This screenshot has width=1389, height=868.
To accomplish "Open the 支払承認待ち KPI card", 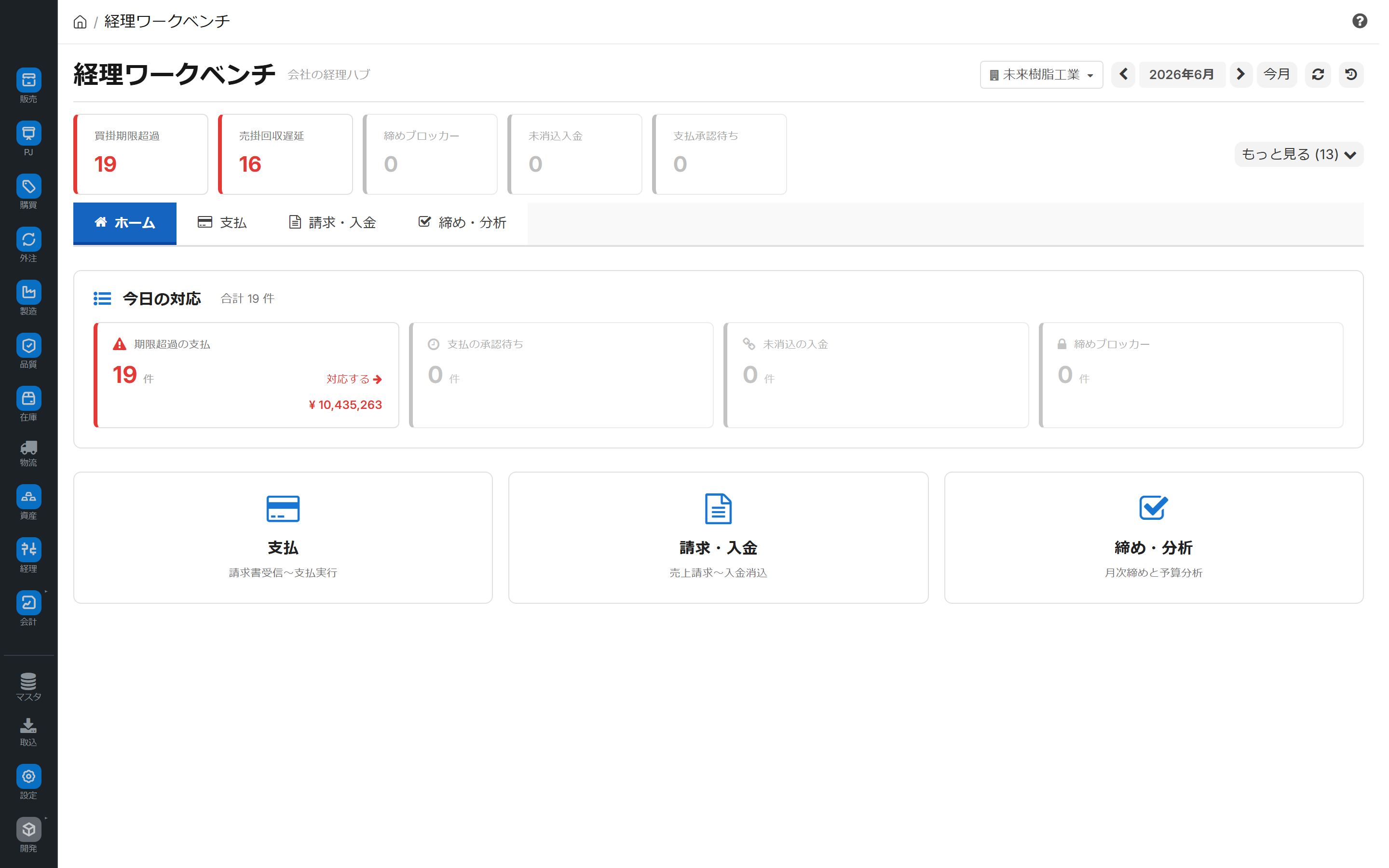I will [x=719, y=154].
